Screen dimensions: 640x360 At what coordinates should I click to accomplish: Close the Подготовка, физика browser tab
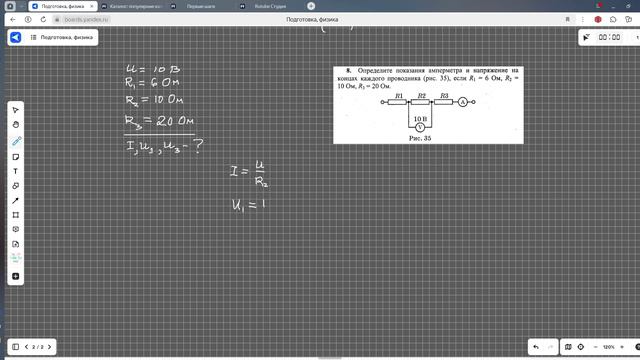pyautogui.click(x=91, y=6)
